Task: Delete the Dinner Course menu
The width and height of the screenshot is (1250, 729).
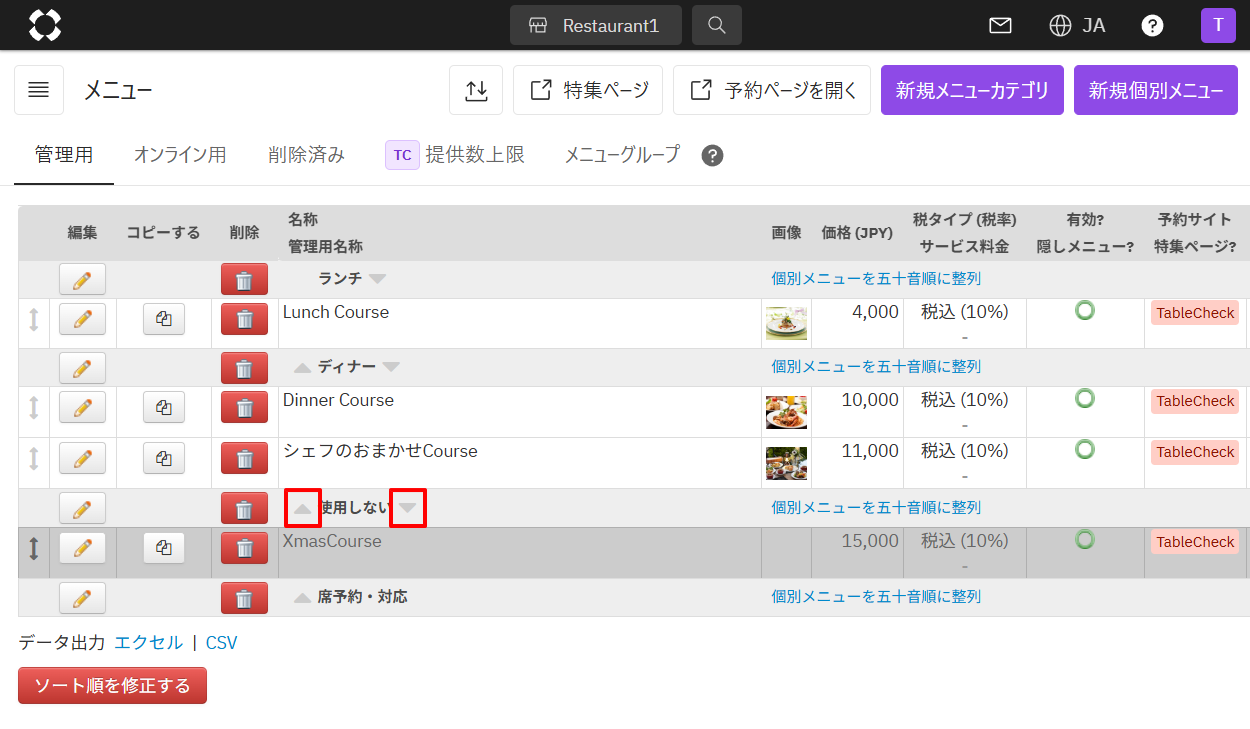Action: tap(244, 407)
